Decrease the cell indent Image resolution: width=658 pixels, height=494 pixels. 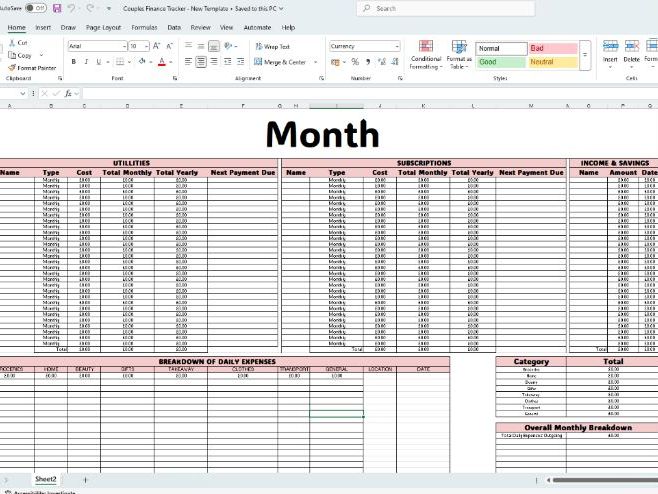pyautogui.click(x=227, y=62)
